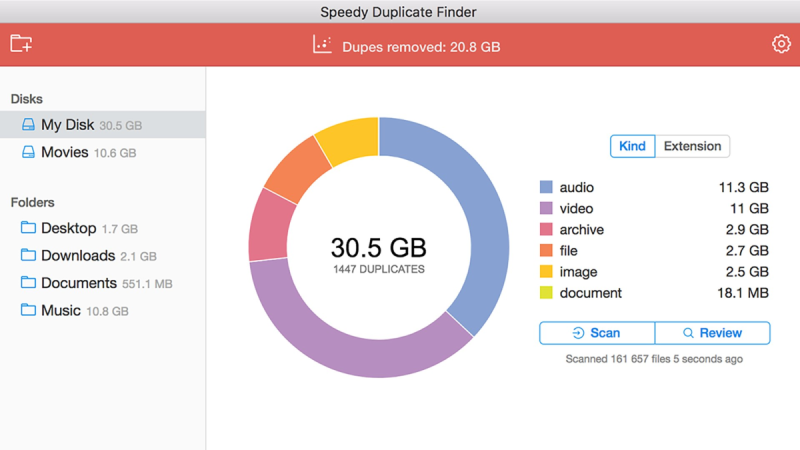Start a new scan with Scan

(x=597, y=333)
